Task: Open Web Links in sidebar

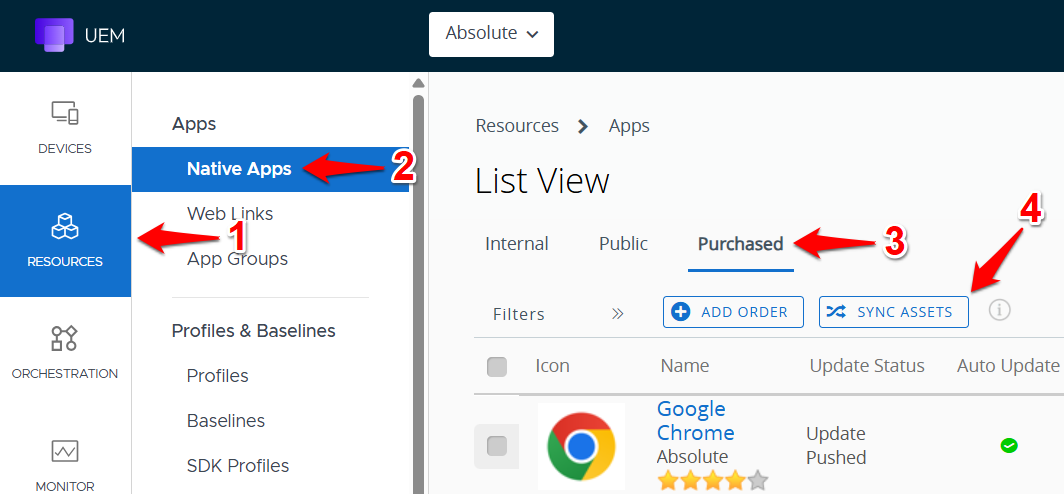Action: [x=230, y=214]
